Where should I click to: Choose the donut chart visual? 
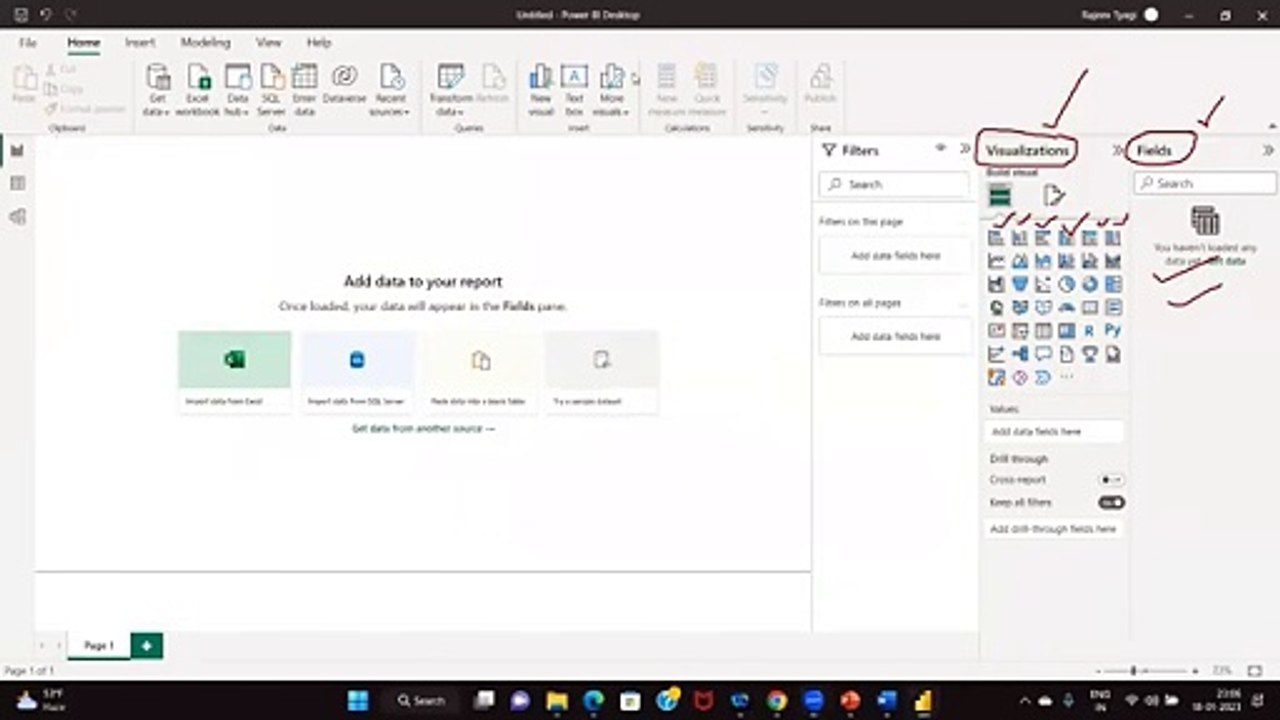point(1090,285)
